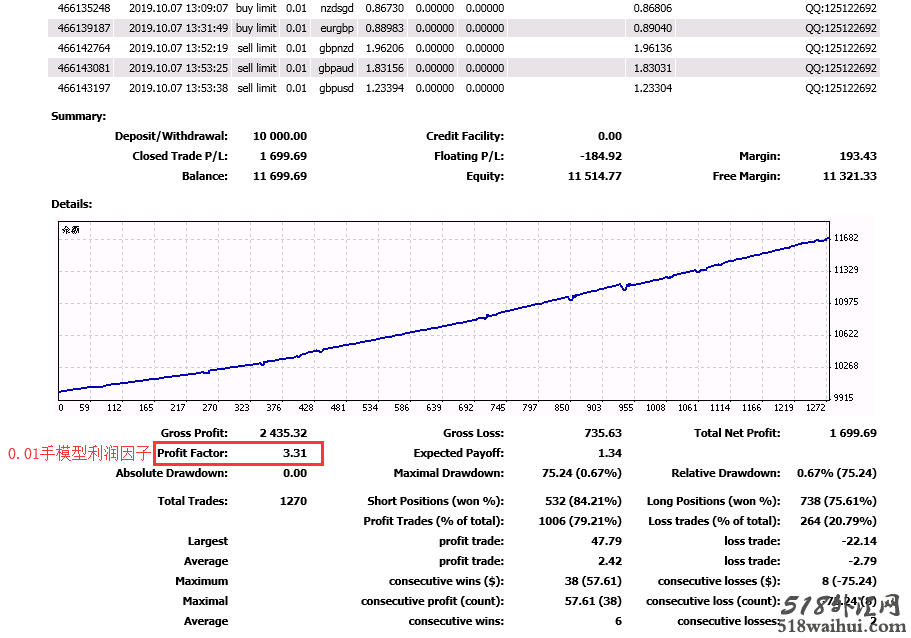911x638 pixels.
Task: Click the 'buy limit' type in eurgbp row
Action: click(x=256, y=28)
